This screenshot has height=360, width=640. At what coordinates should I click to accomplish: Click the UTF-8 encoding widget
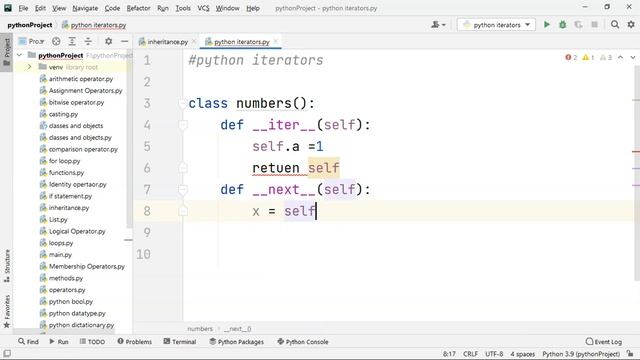494,354
